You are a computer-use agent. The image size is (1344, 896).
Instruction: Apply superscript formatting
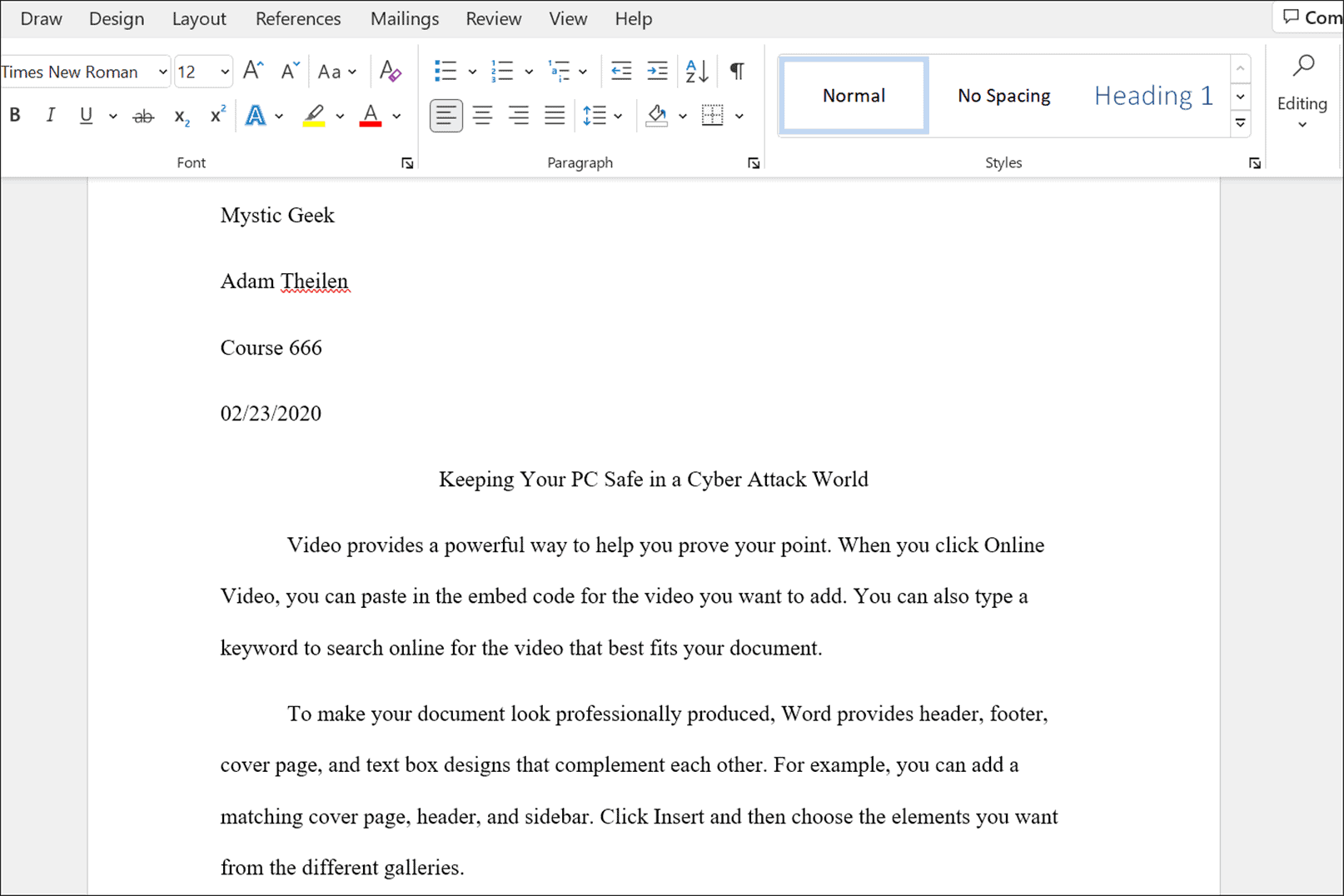216,116
